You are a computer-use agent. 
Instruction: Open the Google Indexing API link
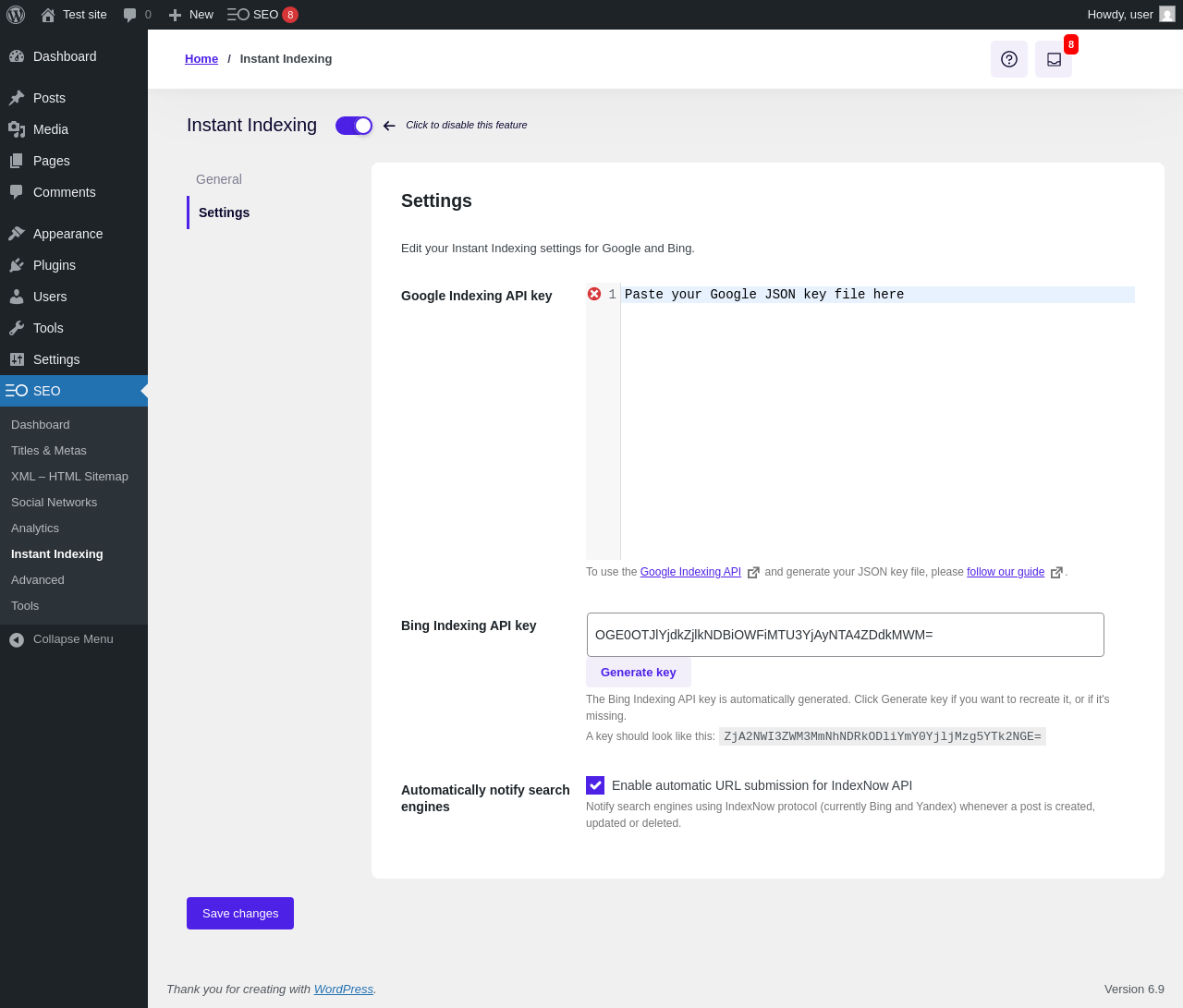tap(690, 572)
